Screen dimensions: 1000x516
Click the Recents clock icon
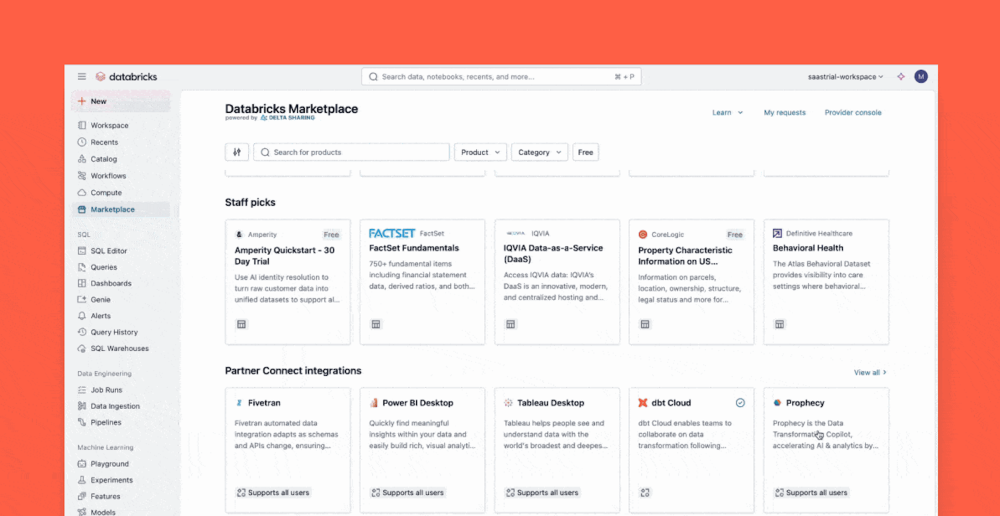click(82, 142)
